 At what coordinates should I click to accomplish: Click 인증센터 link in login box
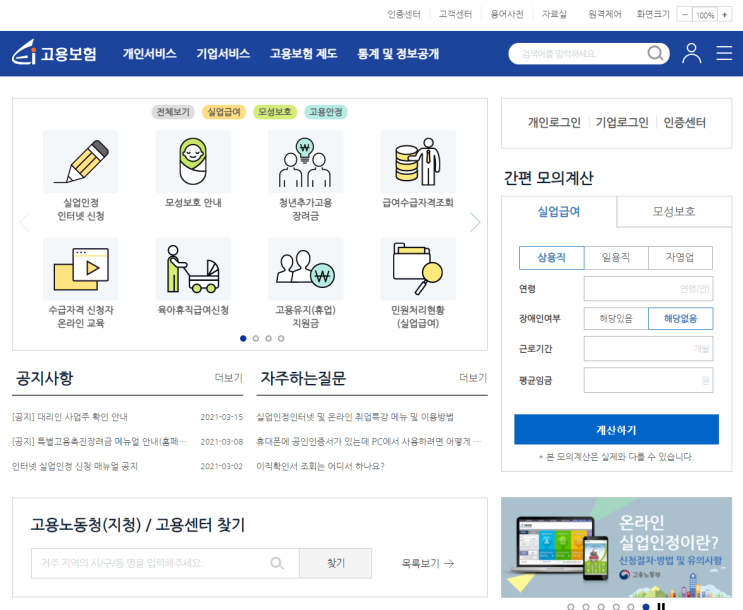click(684, 123)
